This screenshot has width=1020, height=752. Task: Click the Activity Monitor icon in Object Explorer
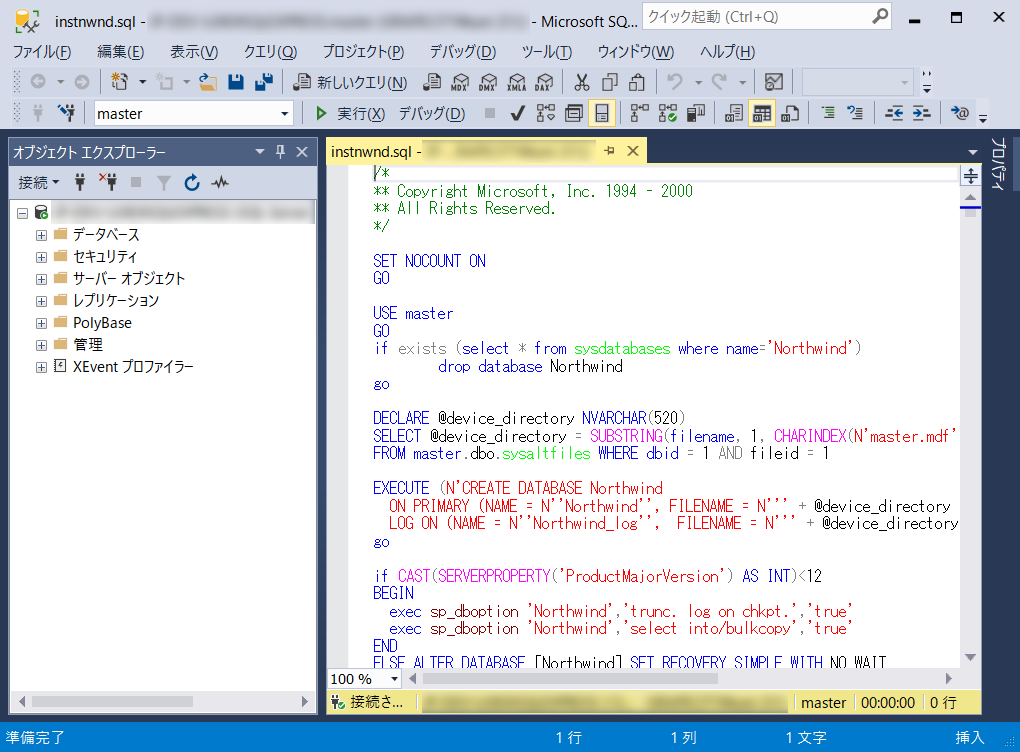pyautogui.click(x=220, y=183)
